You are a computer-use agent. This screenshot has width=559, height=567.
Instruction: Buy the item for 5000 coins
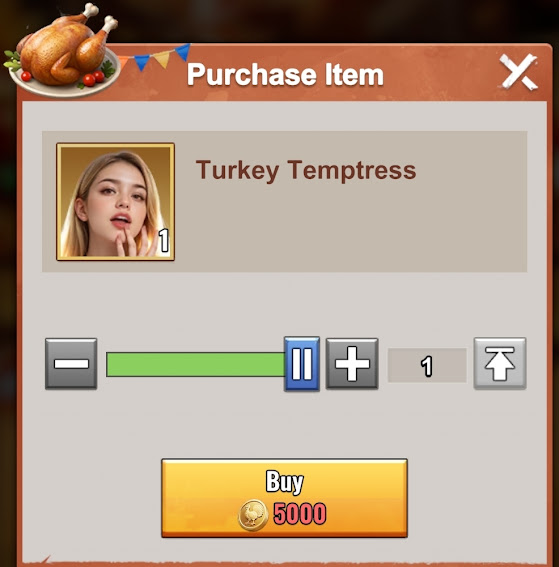pos(284,498)
